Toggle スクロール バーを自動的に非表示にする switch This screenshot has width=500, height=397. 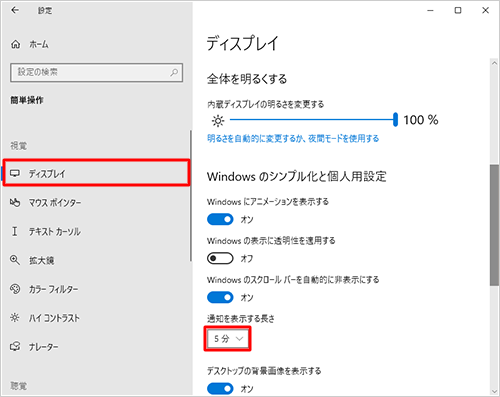[x=220, y=297]
